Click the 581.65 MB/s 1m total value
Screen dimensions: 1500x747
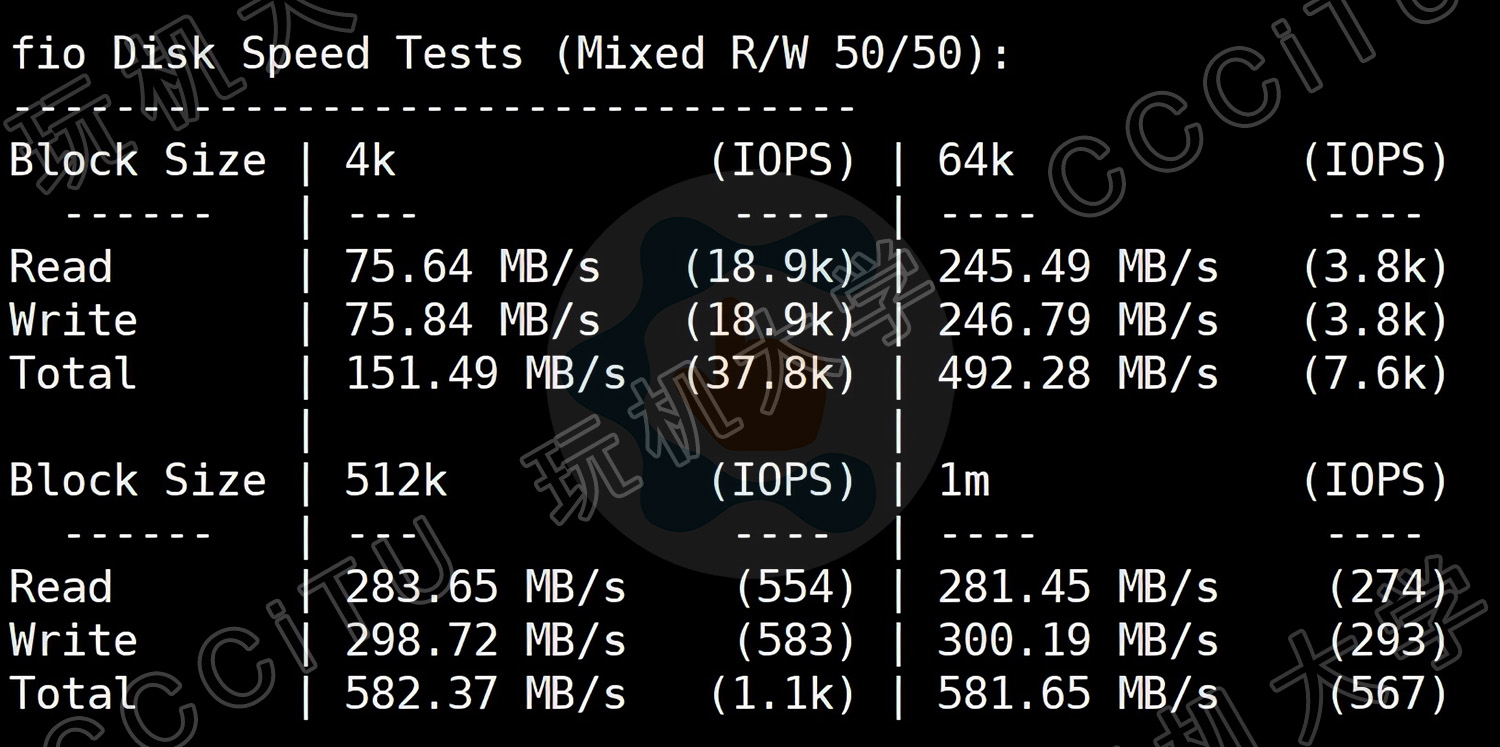coord(1078,693)
